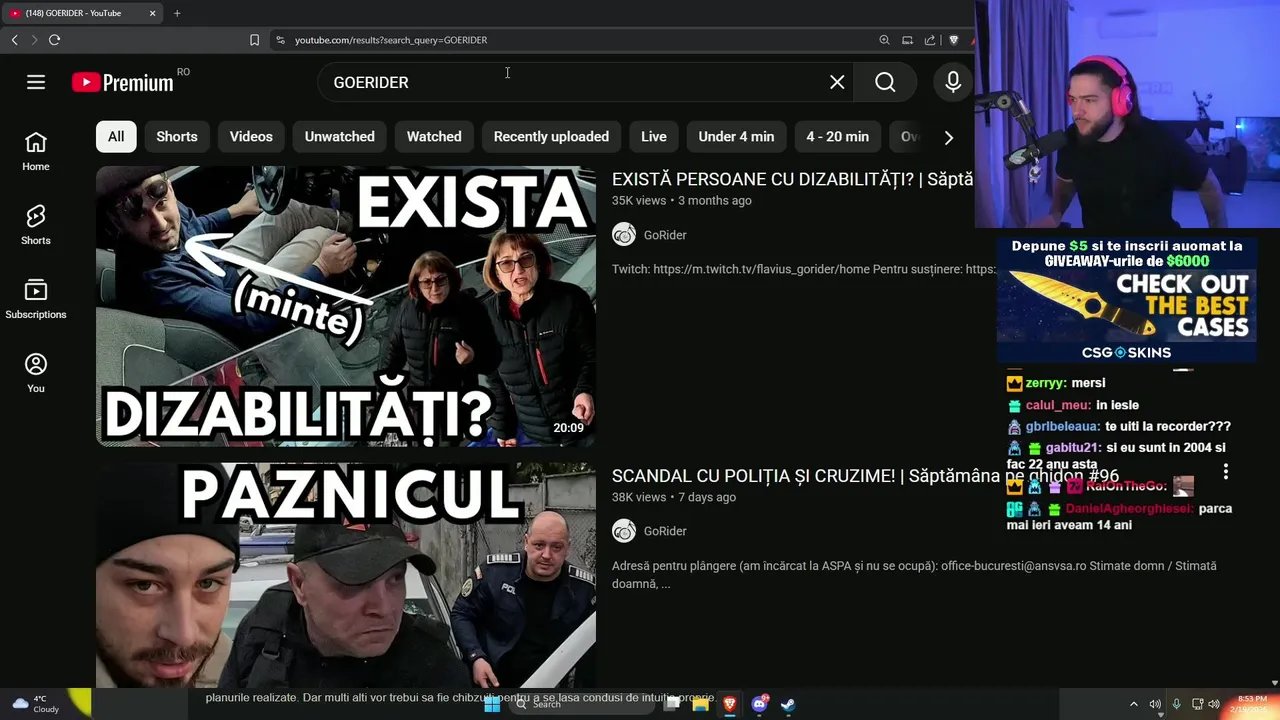
Task: Click chat username calul_meu
Action: (x=1058, y=405)
